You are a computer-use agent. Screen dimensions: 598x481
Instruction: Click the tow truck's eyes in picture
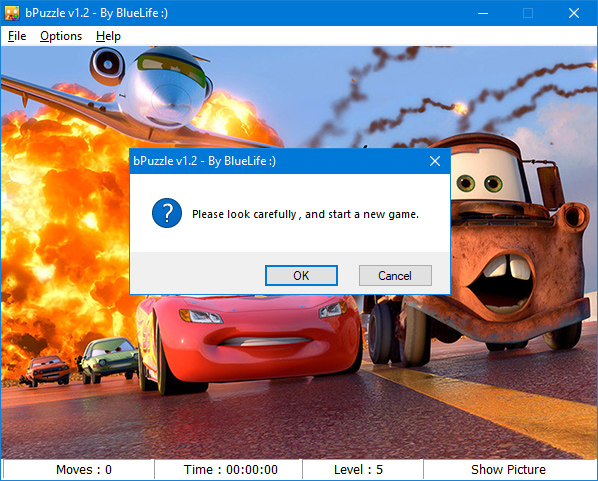pos(479,183)
